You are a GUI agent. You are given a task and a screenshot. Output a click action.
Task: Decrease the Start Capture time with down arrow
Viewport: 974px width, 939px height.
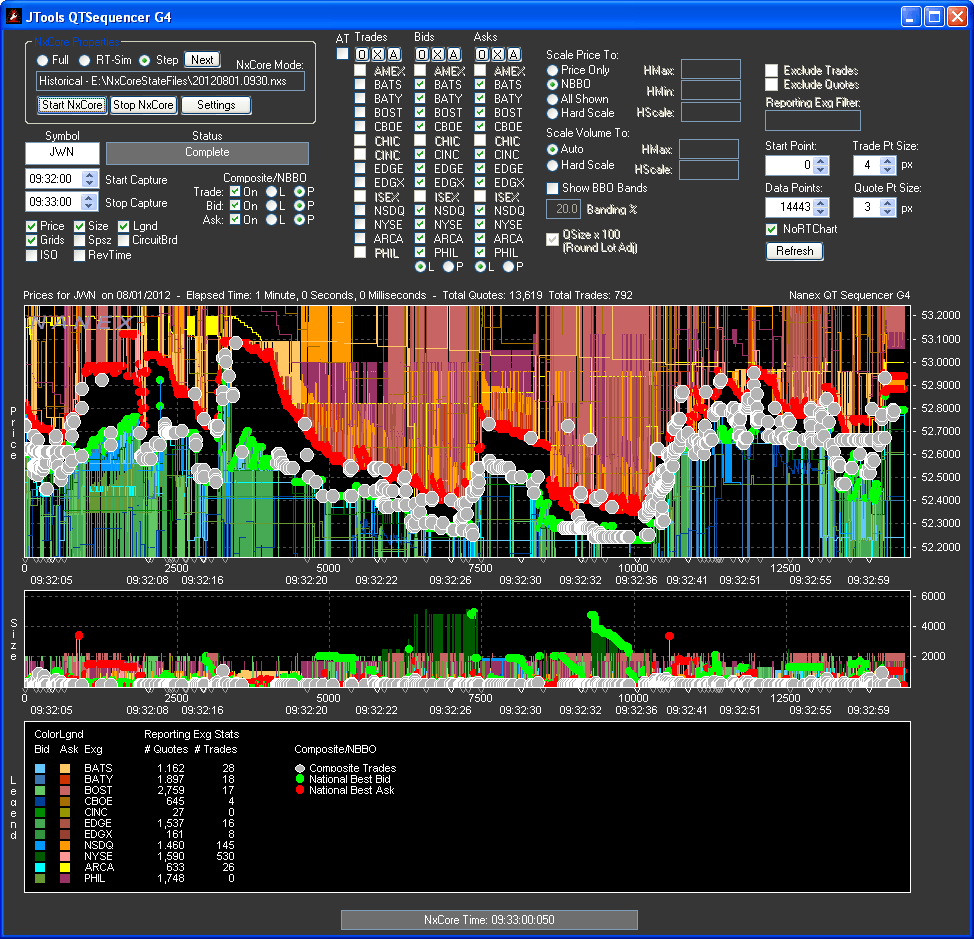pyautogui.click(x=89, y=183)
